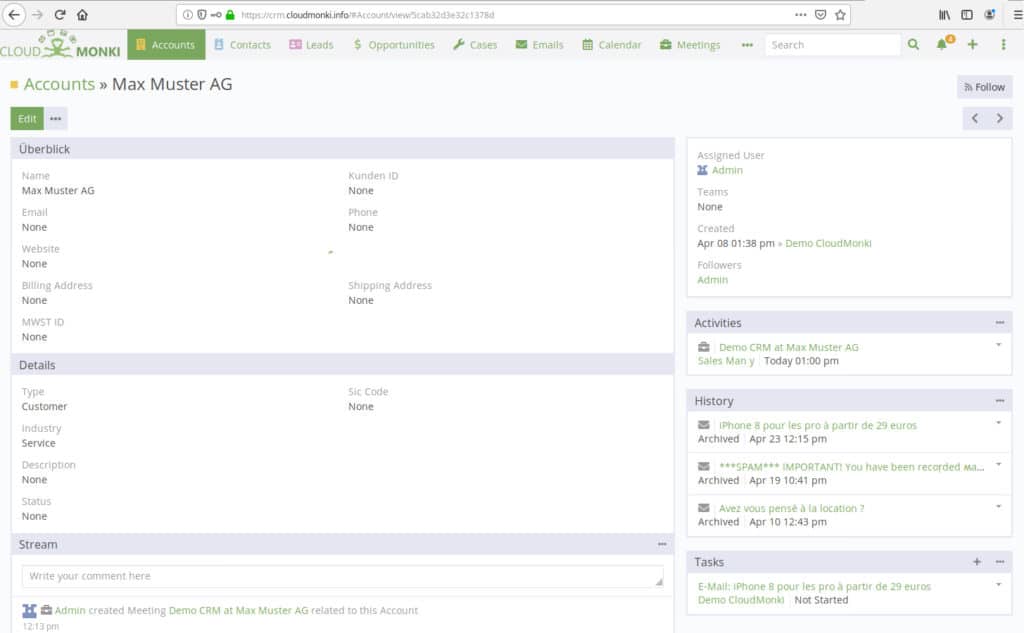1024x633 pixels.
Task: Open the notifications bell icon
Action: [942, 45]
